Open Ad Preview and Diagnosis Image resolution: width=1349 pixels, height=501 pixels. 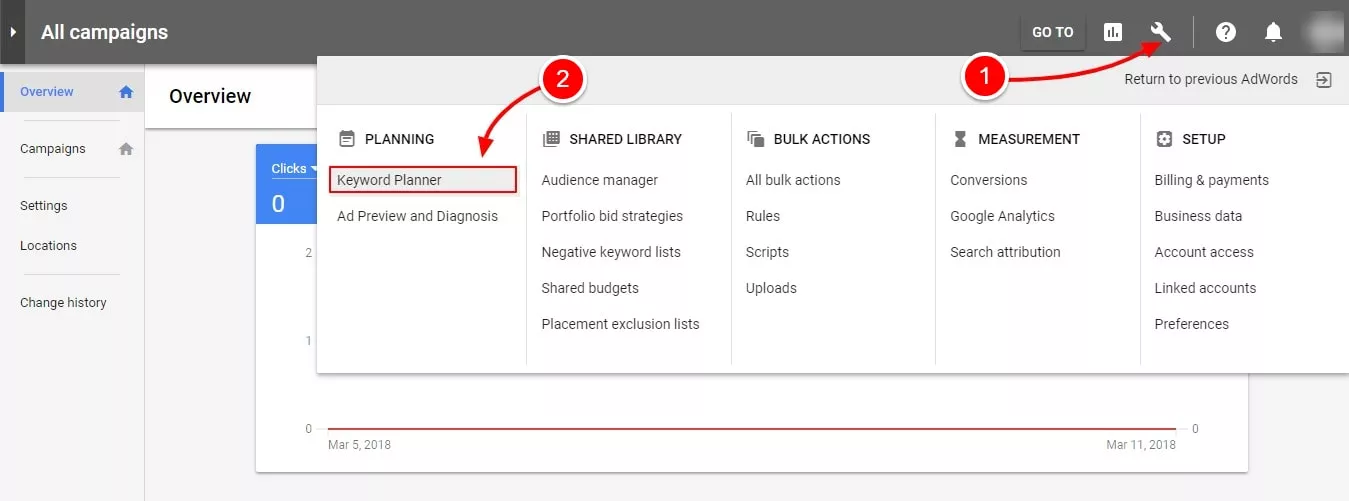point(417,216)
